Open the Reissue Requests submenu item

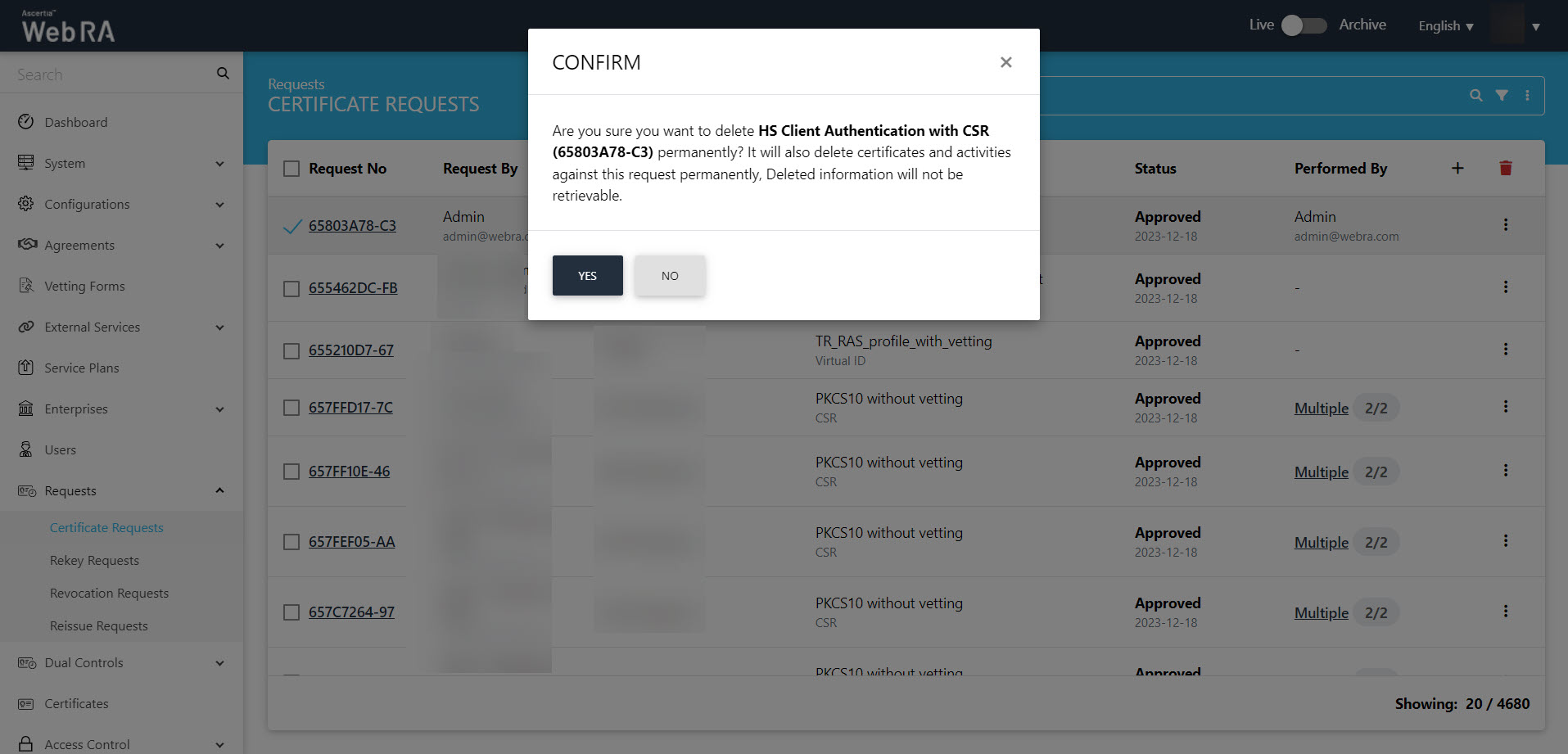pyautogui.click(x=99, y=626)
